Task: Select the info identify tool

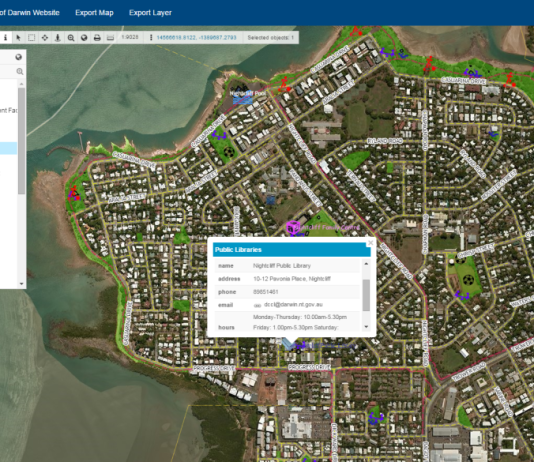Action: pos(5,37)
